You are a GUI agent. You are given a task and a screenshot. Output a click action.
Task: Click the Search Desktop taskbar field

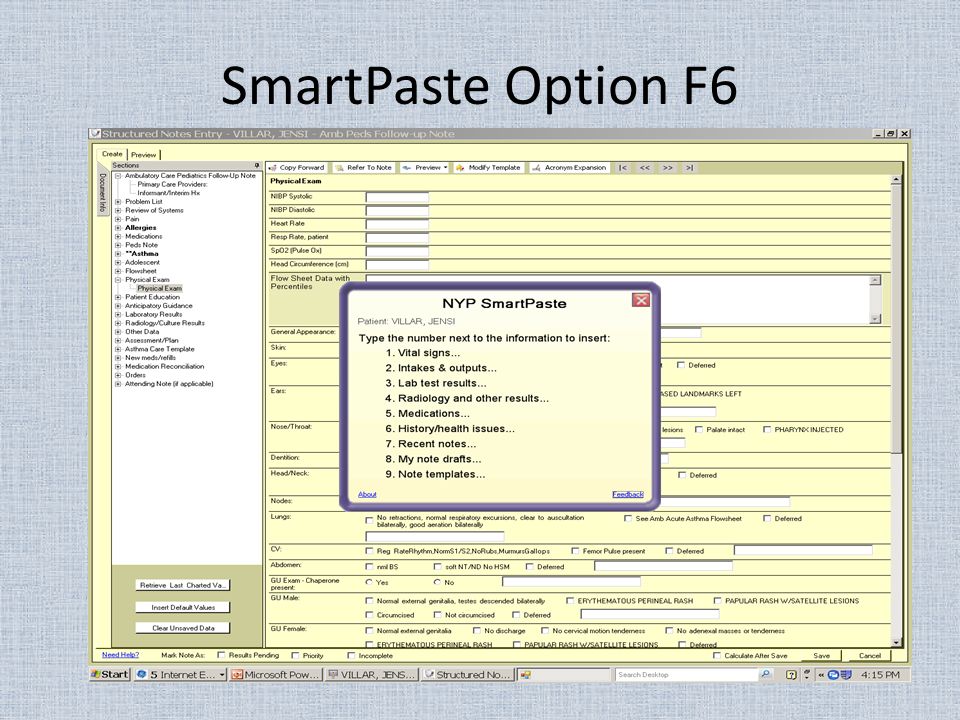tap(686, 674)
